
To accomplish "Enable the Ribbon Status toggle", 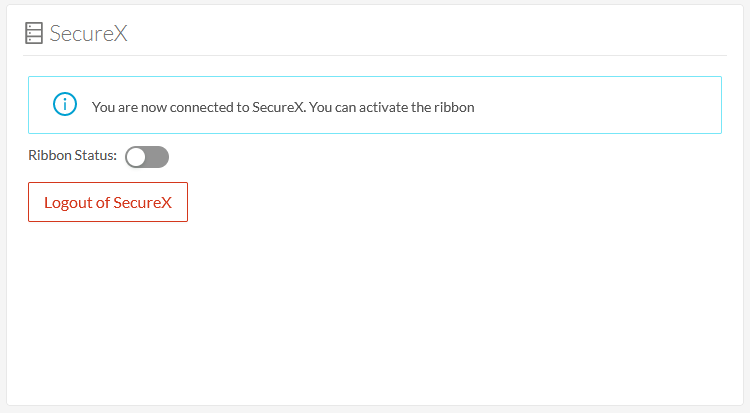I will 147,157.
